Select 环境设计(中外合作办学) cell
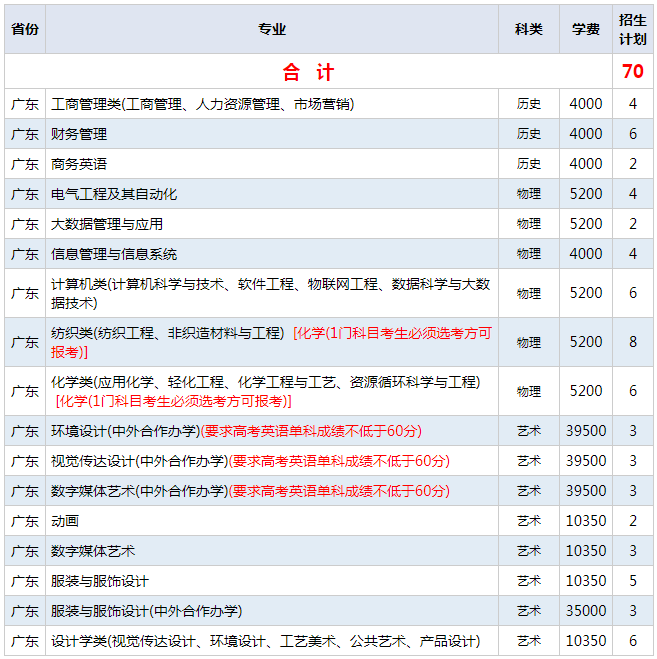The image size is (657, 659). click(x=272, y=431)
